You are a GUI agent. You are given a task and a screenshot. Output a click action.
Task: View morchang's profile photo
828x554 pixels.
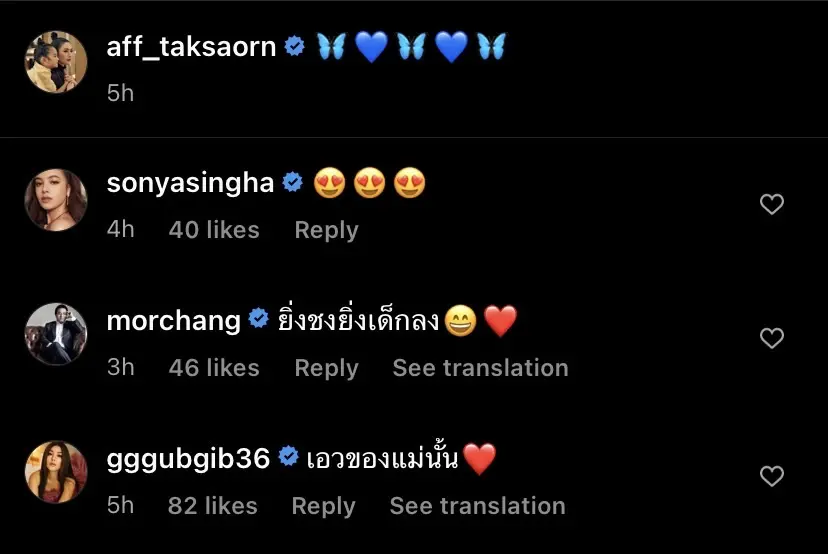tap(56, 334)
